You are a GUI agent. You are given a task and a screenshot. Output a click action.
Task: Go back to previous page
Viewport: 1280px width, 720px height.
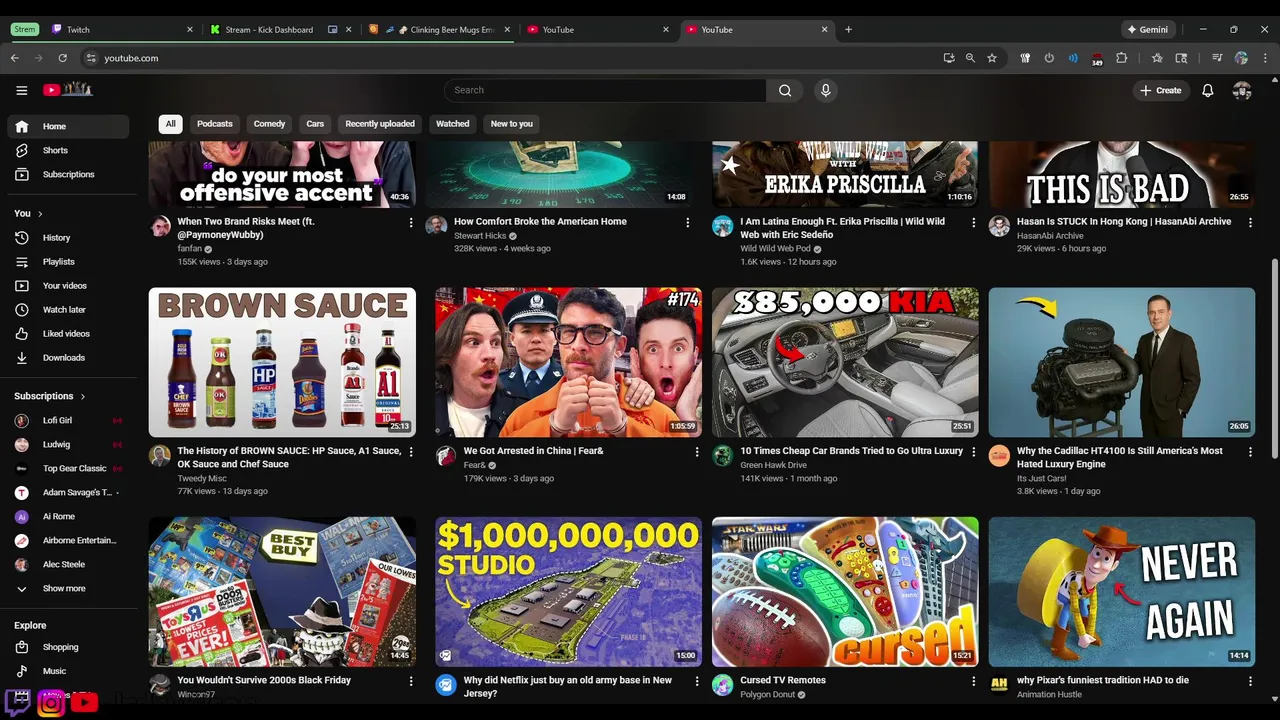pyautogui.click(x=14, y=58)
